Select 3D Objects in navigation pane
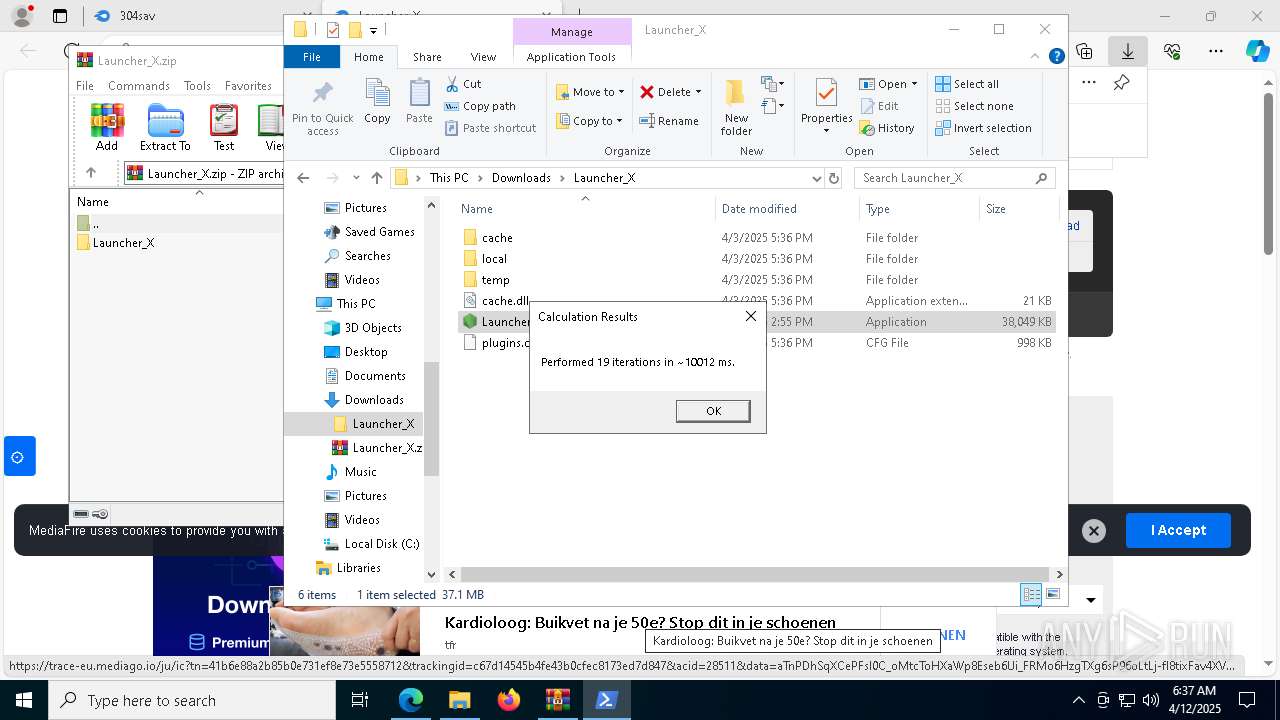1280x720 pixels. (x=363, y=328)
